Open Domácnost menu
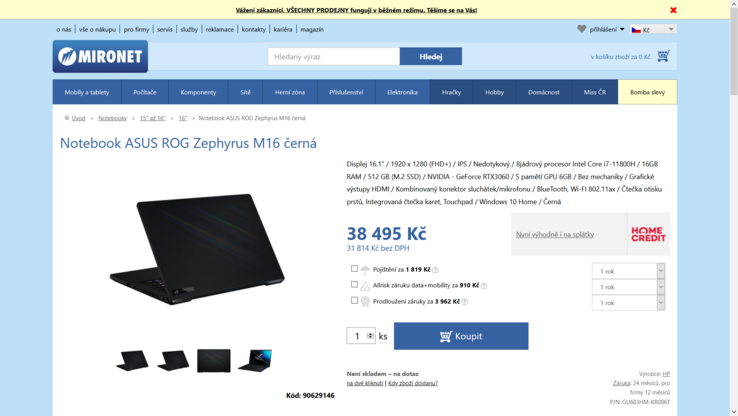The image size is (738, 416). (544, 92)
